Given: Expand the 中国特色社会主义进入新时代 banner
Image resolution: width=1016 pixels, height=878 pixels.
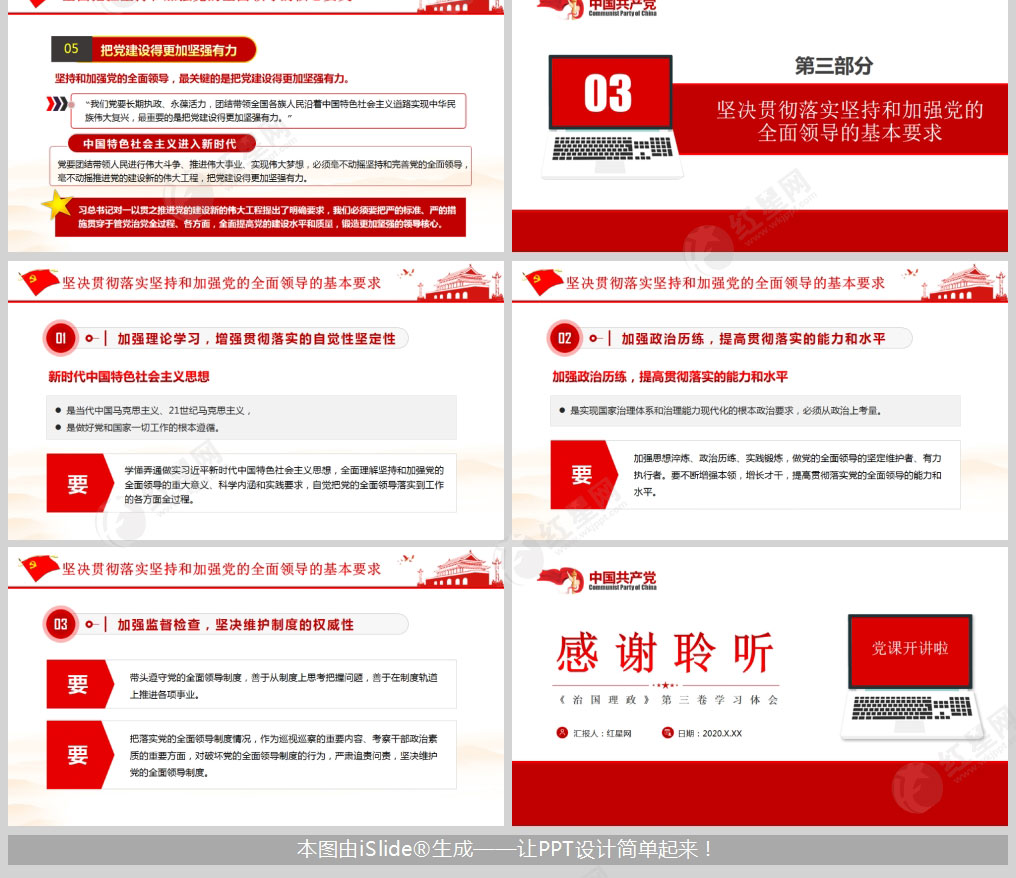Looking at the screenshot, I should click(160, 143).
